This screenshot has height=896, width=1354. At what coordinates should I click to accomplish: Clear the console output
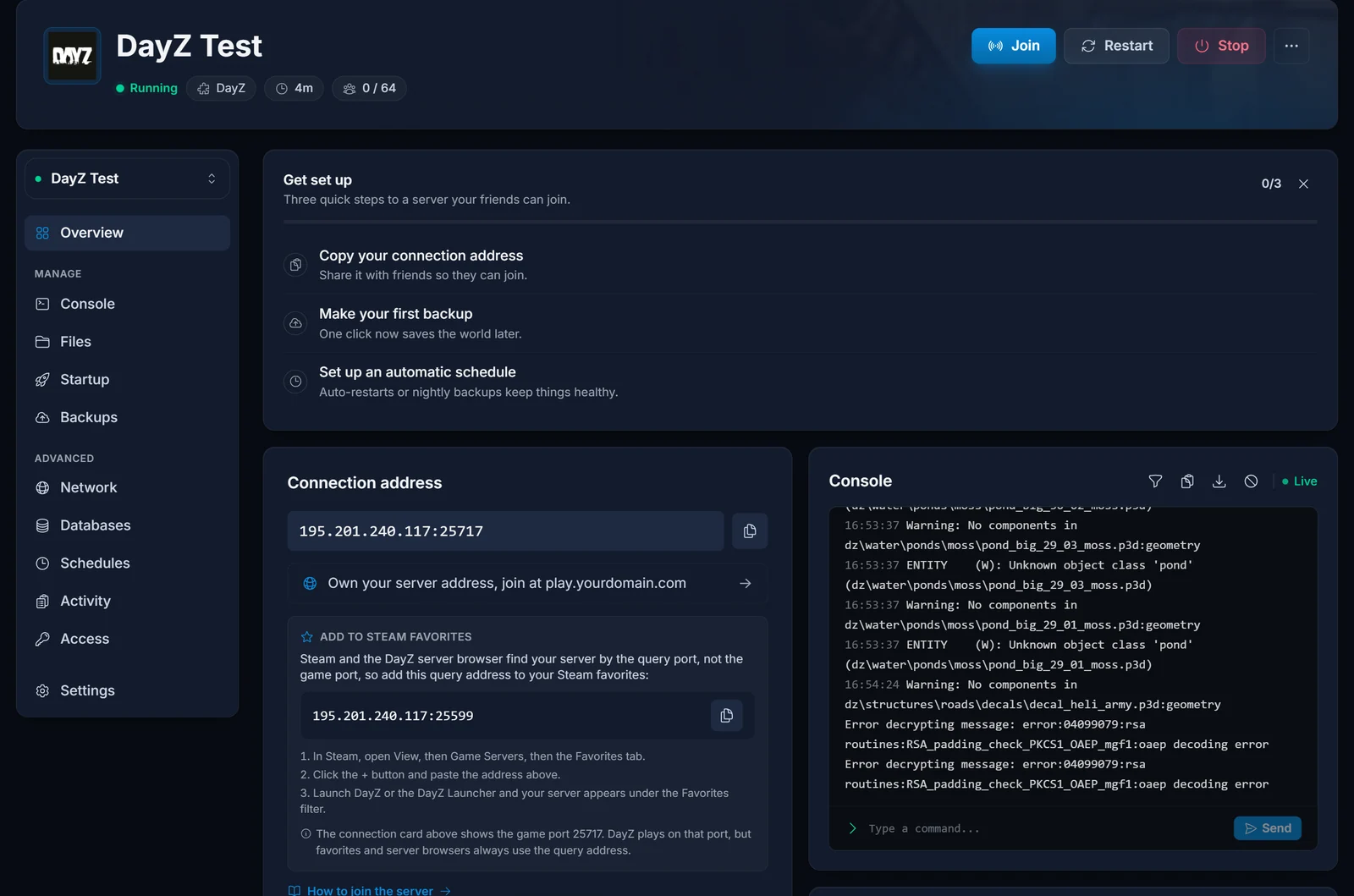click(x=1251, y=481)
